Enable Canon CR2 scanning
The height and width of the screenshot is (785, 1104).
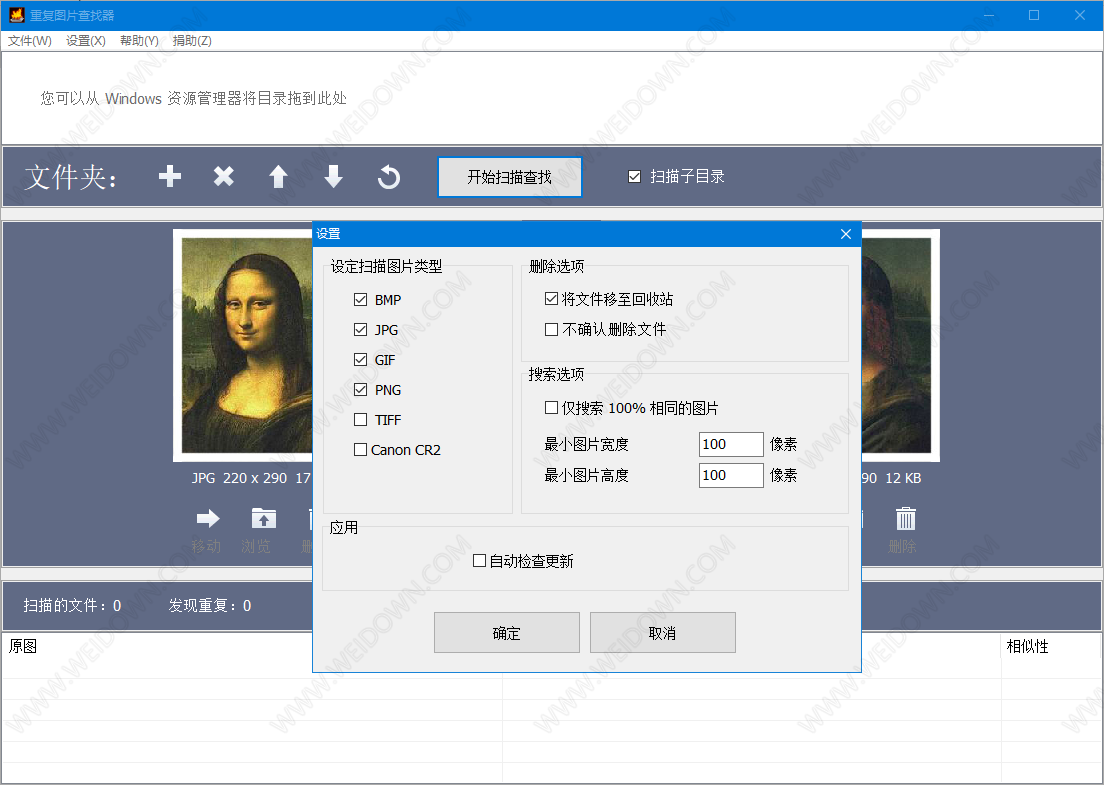point(360,449)
